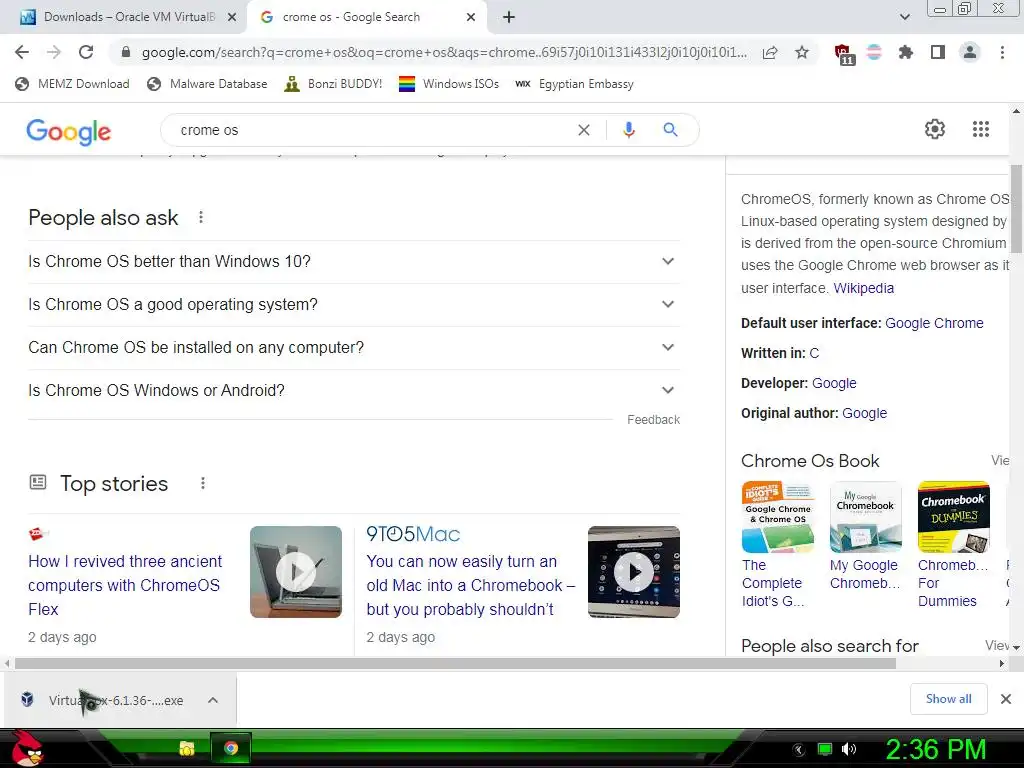This screenshot has width=1024, height=768.
Task: Open Windows ISOs bookmark
Action: [x=449, y=84]
